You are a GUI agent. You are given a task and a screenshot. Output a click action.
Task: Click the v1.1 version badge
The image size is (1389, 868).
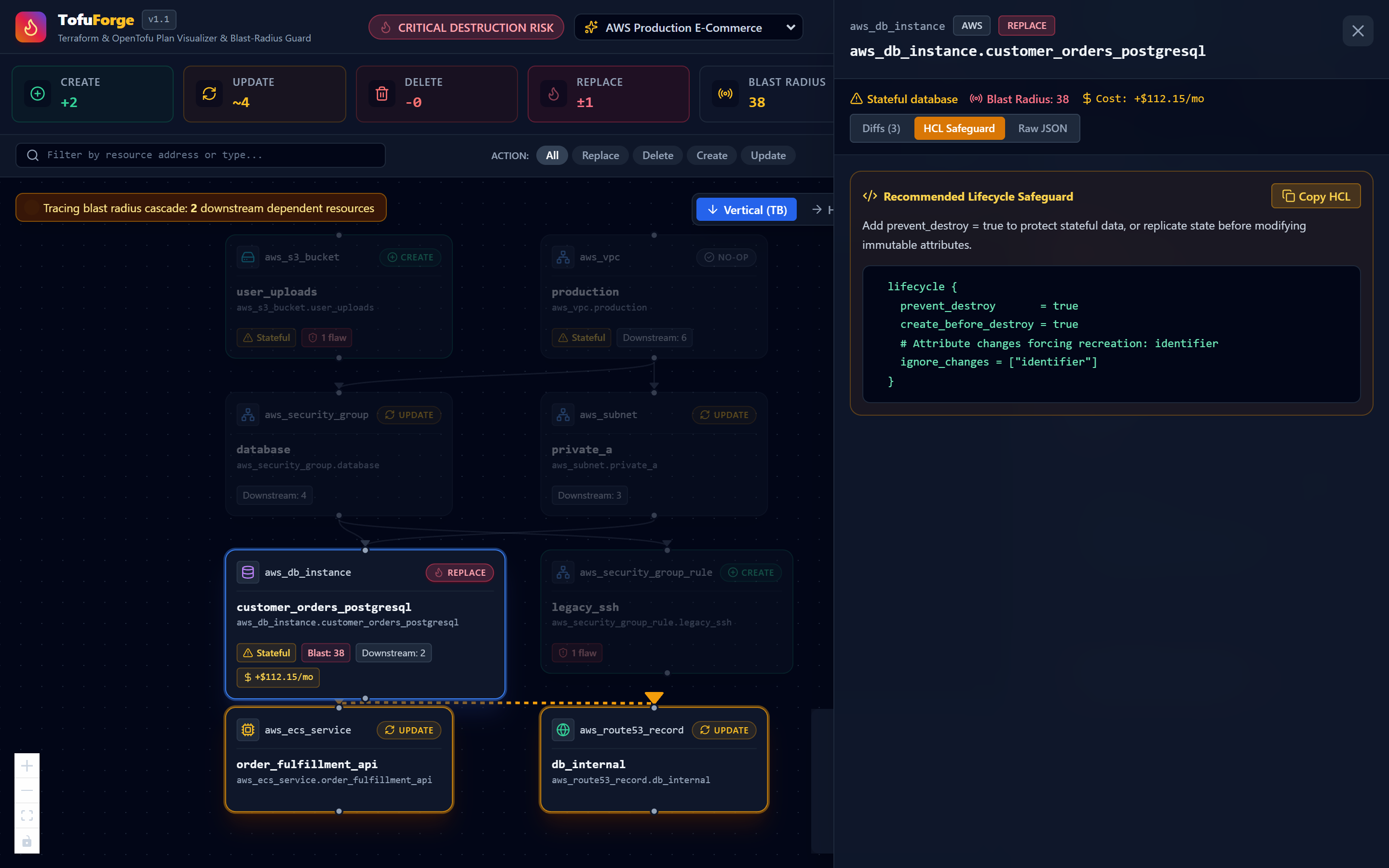pyautogui.click(x=159, y=19)
